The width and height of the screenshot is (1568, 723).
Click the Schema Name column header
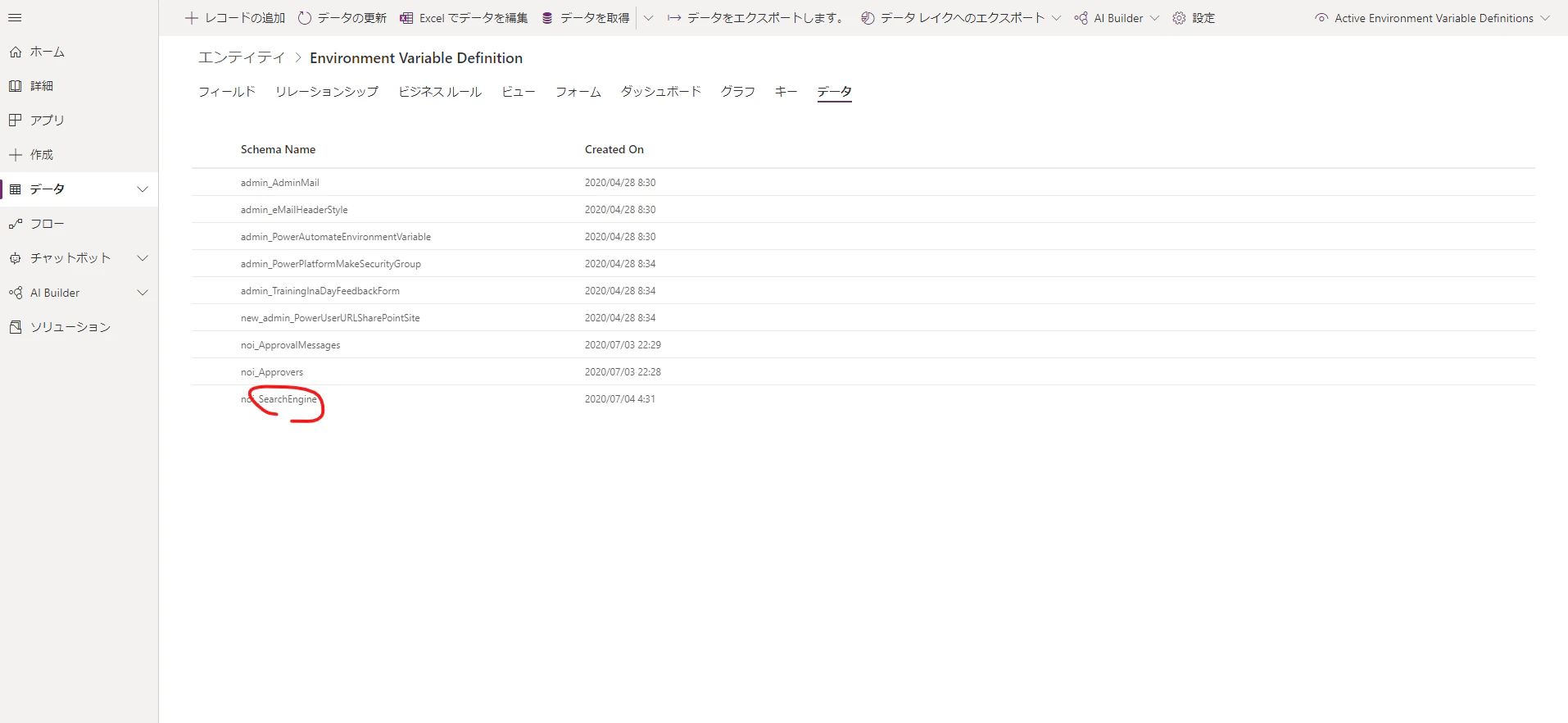tap(278, 149)
